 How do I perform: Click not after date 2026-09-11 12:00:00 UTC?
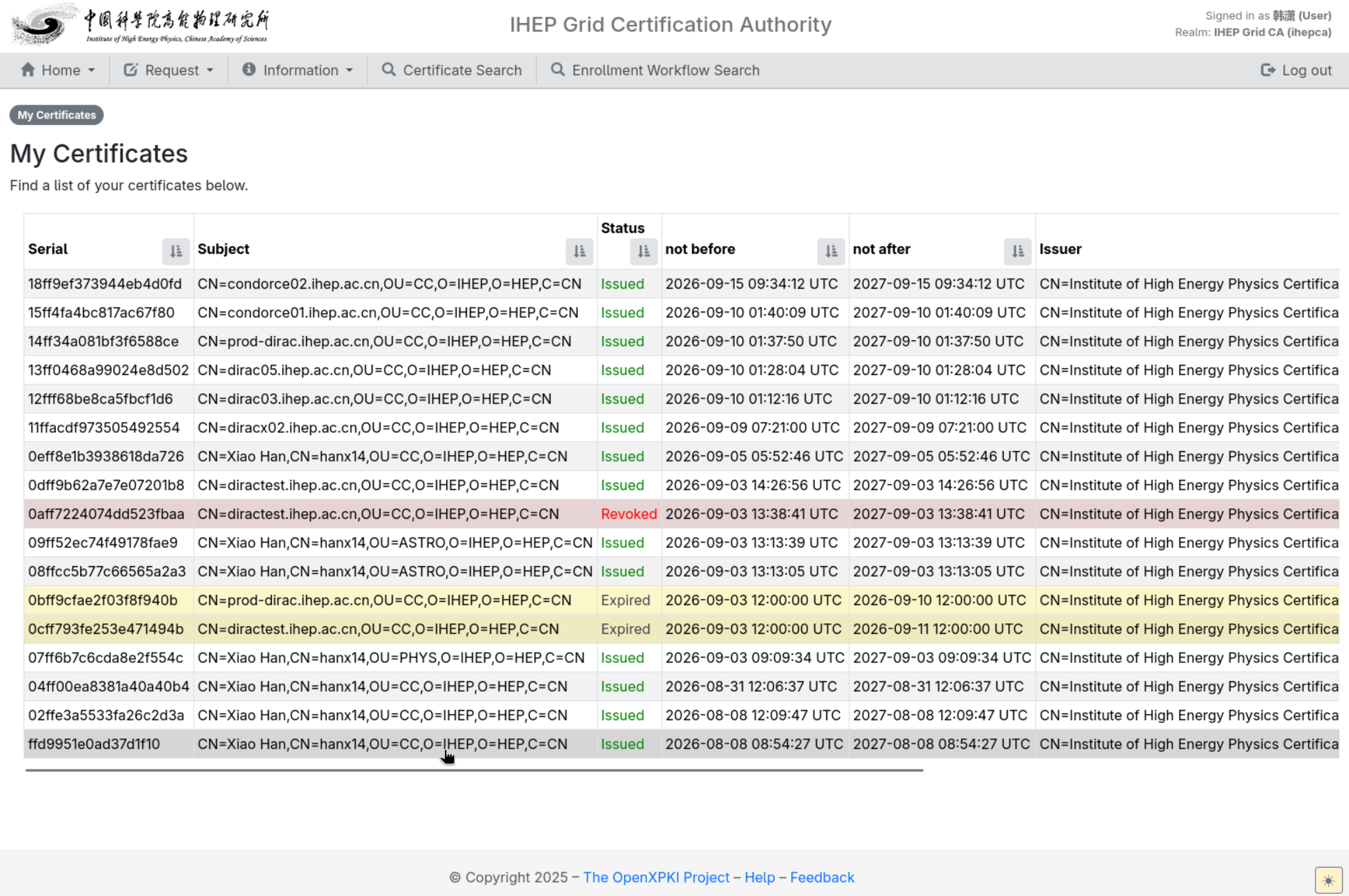tap(939, 629)
